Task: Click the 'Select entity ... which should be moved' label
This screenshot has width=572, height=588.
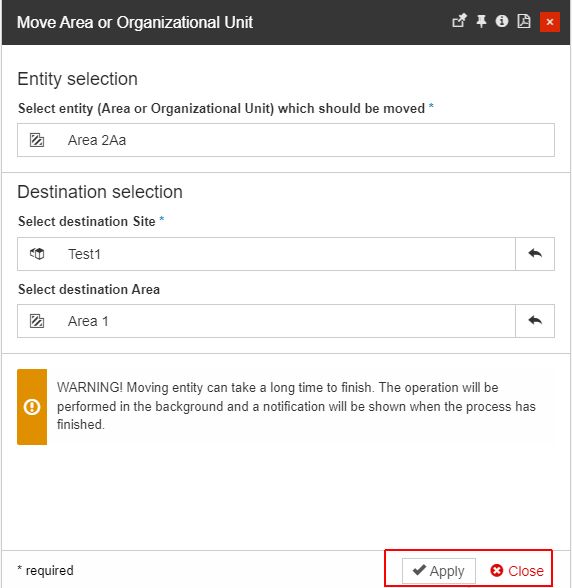Action: 221,108
